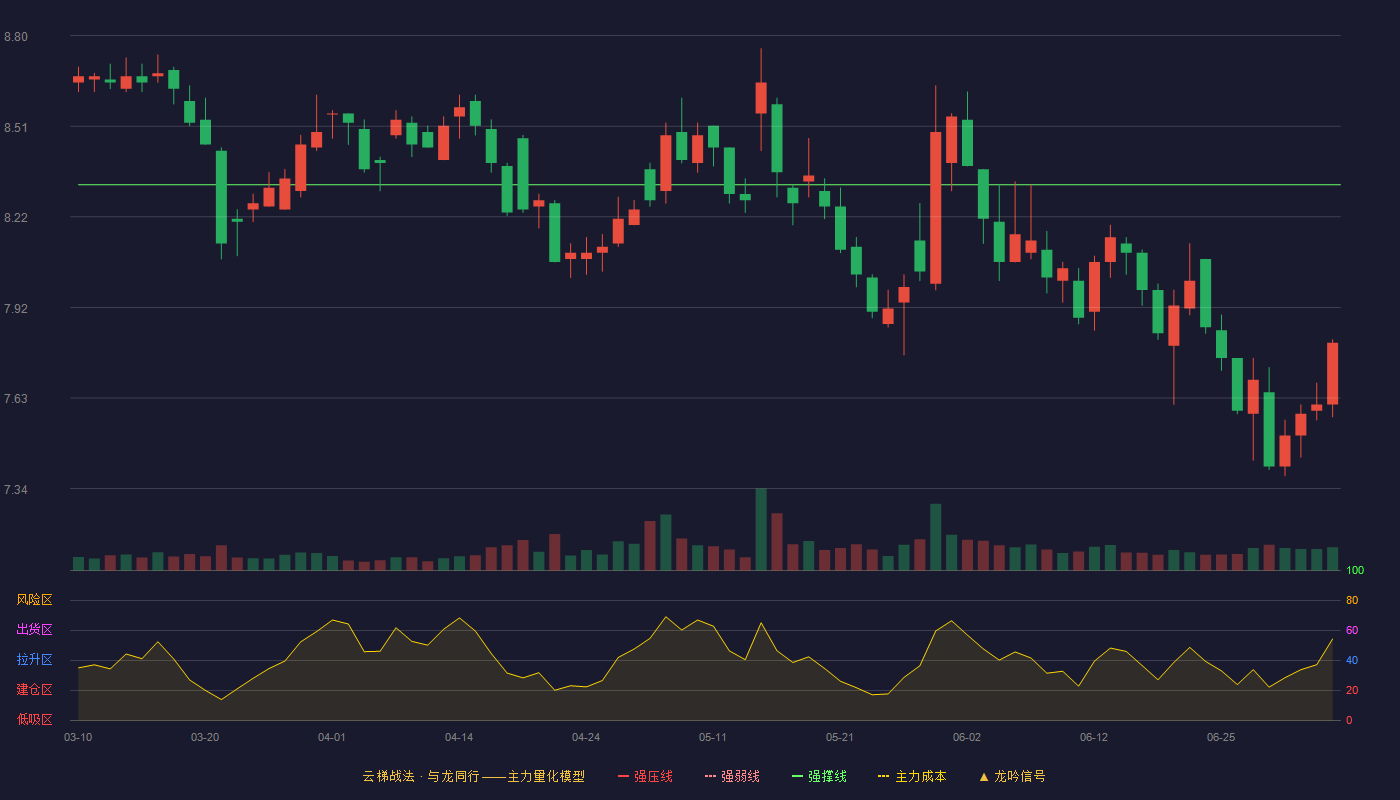Click the 低吸区 zone label

point(34,719)
